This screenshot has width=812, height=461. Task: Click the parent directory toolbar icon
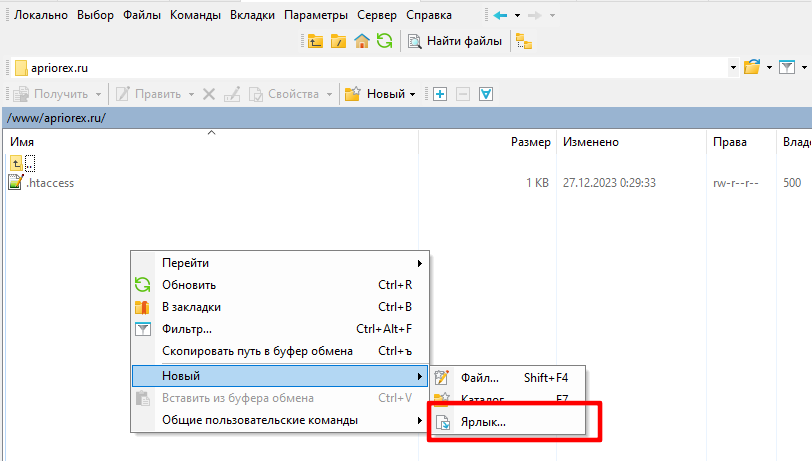click(316, 41)
